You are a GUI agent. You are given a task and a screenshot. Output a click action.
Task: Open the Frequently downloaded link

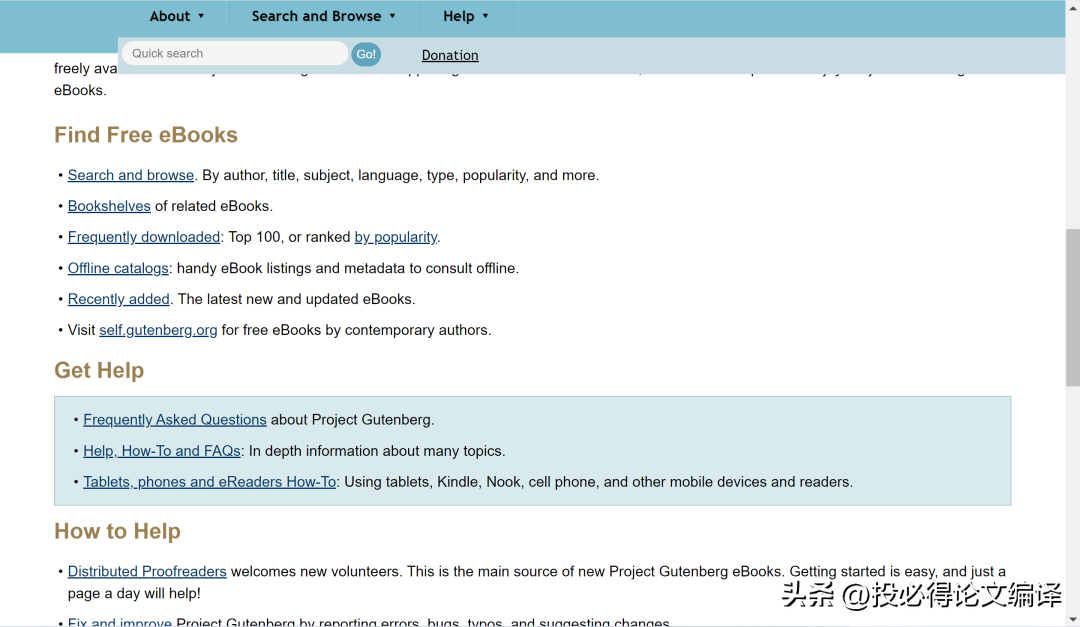(144, 237)
